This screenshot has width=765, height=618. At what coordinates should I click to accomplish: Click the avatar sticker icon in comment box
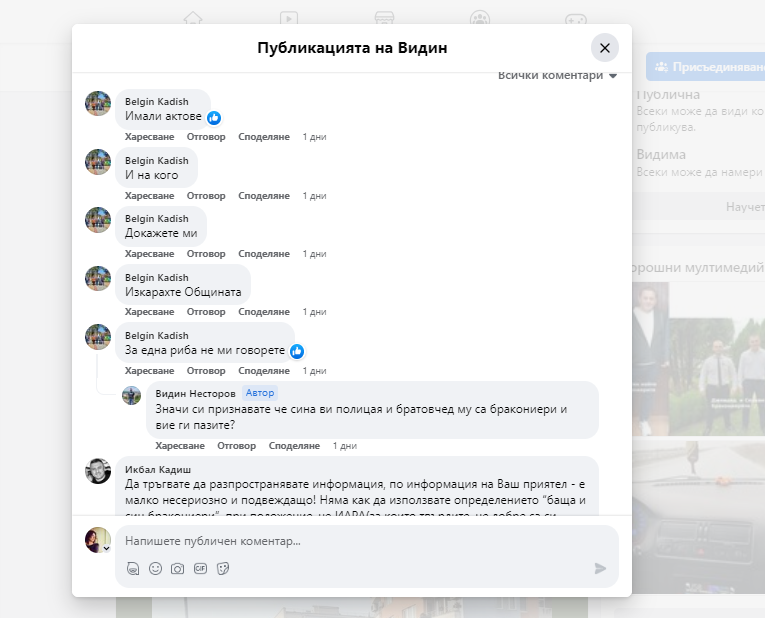[133, 568]
